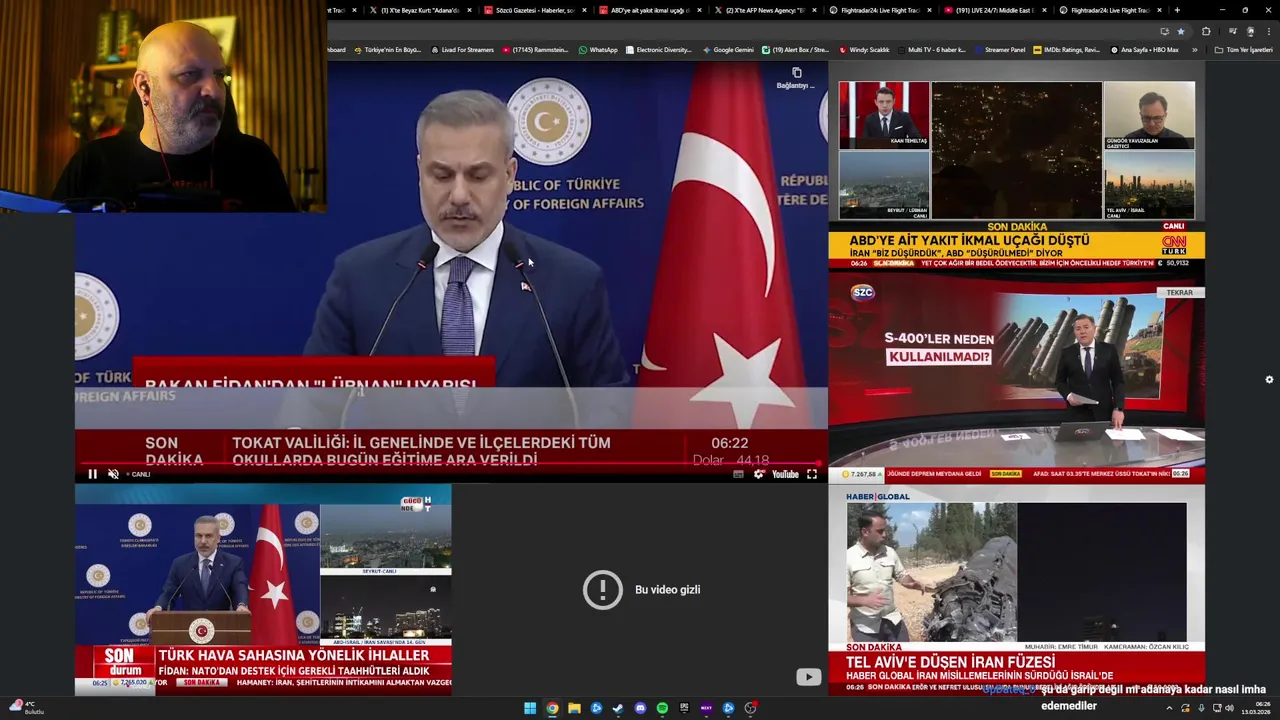Screen dimensions: 1280x720
Task: Toggle subtitles on the main video
Action: pyautogui.click(x=738, y=474)
